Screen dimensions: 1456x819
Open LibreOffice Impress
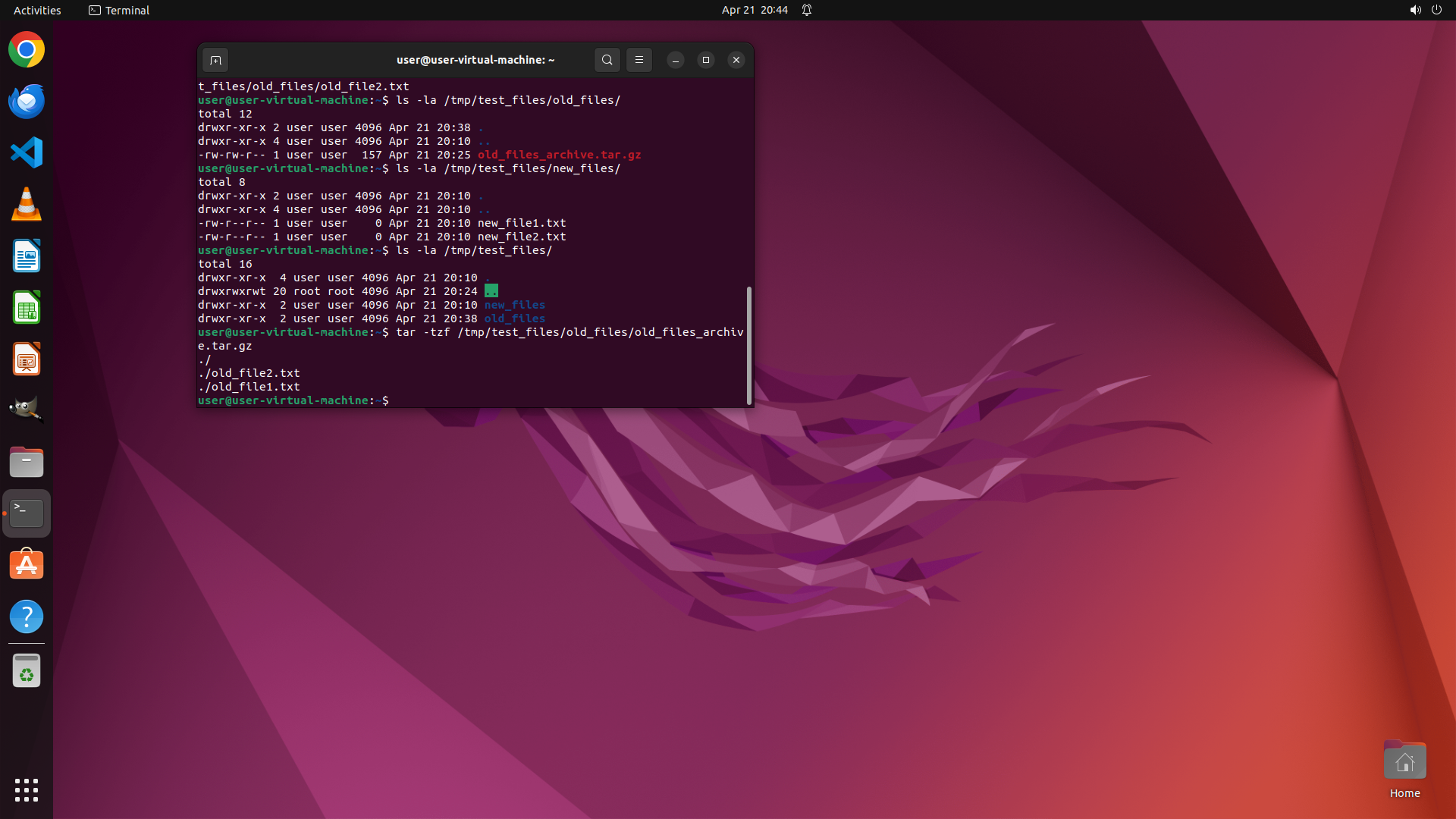coord(27,359)
